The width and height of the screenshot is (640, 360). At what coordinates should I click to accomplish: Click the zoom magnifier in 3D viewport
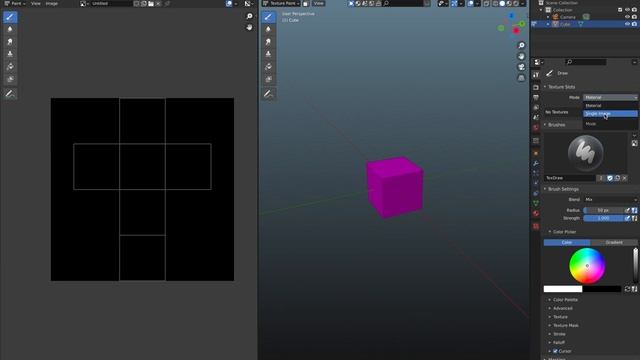click(521, 45)
